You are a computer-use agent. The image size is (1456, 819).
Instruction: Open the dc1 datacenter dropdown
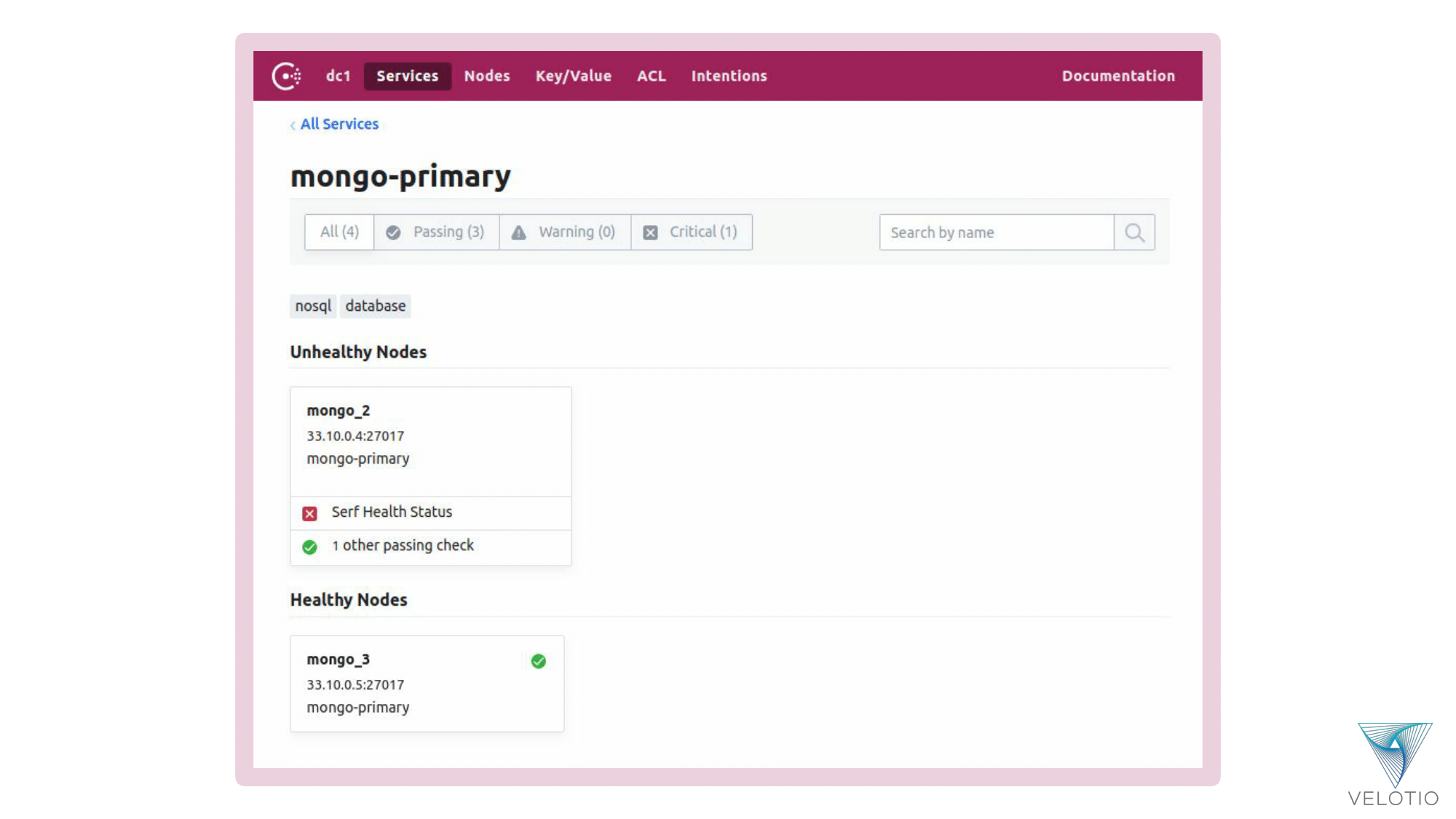point(338,76)
